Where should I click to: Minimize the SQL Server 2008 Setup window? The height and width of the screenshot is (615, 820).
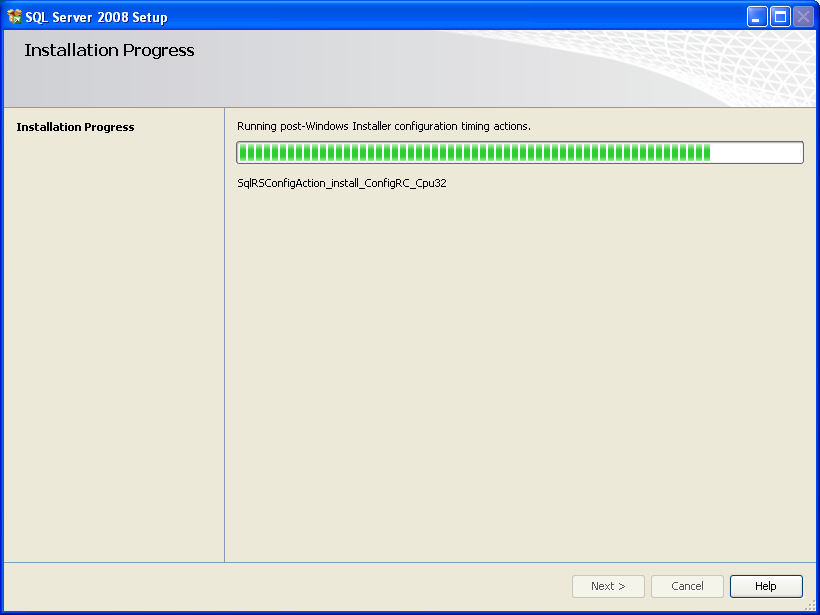757,17
